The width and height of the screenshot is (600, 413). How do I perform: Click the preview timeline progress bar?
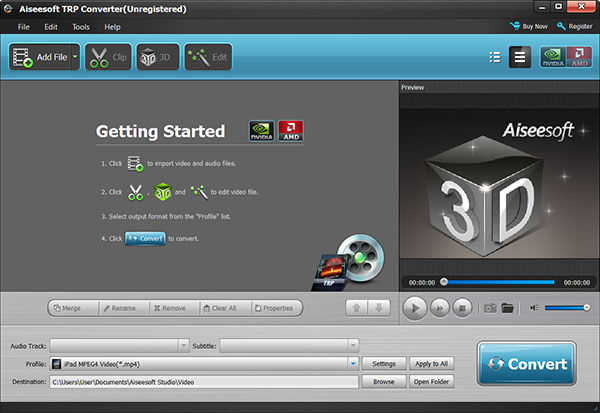501,282
